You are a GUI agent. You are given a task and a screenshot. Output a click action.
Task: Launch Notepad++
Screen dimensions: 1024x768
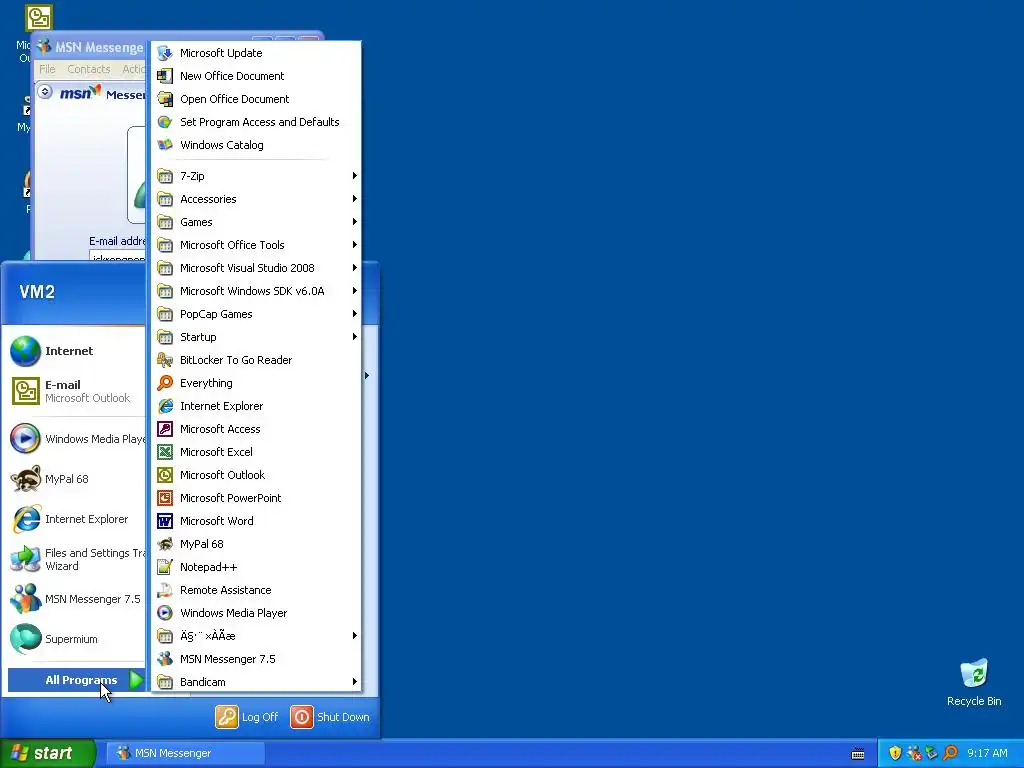pyautogui.click(x=256, y=567)
